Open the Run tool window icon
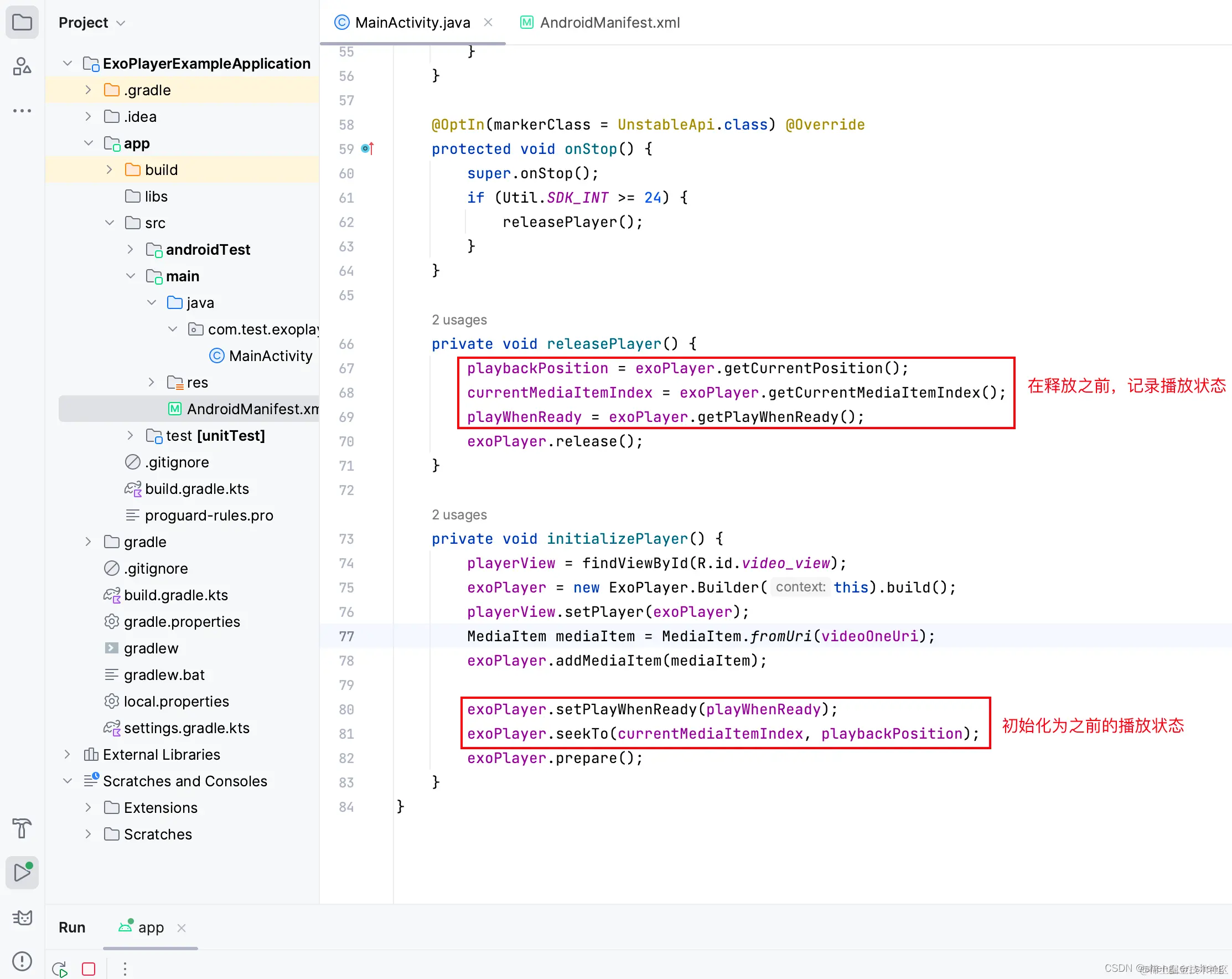Screen dimensions: 1232x979 click(22, 872)
